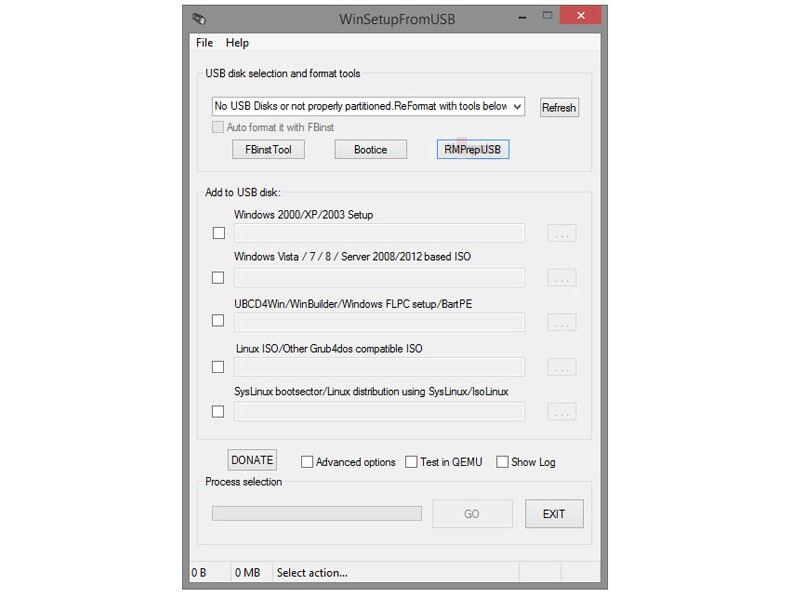Open the File menu
This screenshot has width=794, height=598.
(205, 43)
